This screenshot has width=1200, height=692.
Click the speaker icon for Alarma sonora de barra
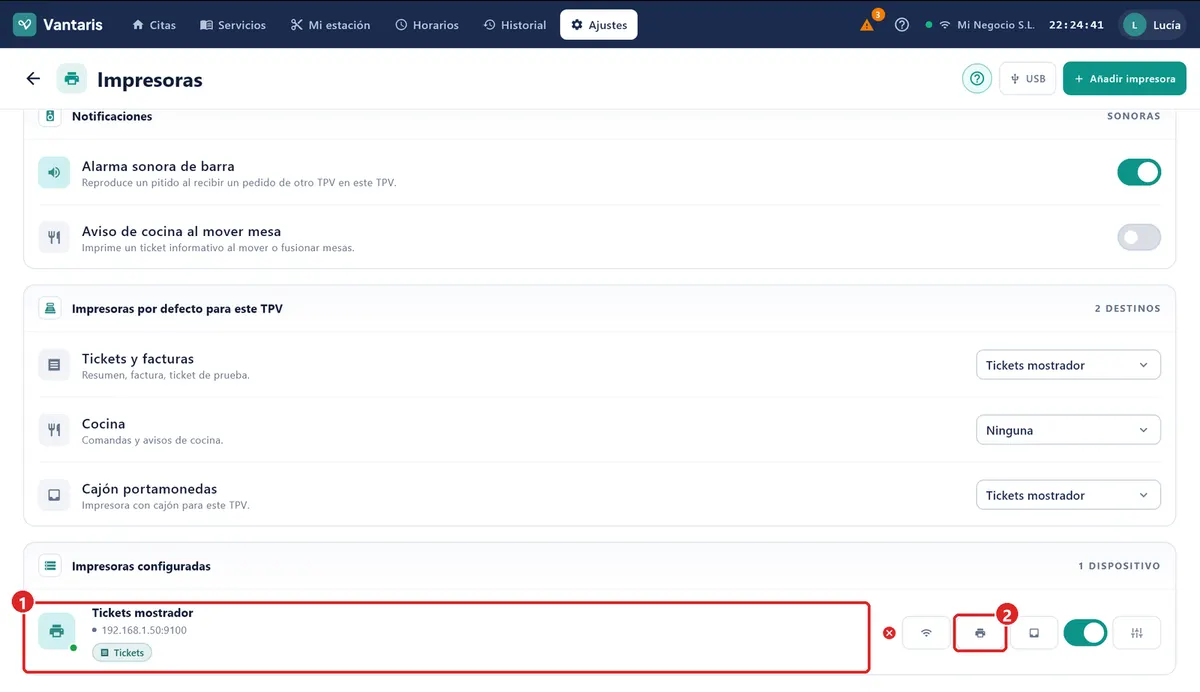tap(54, 172)
